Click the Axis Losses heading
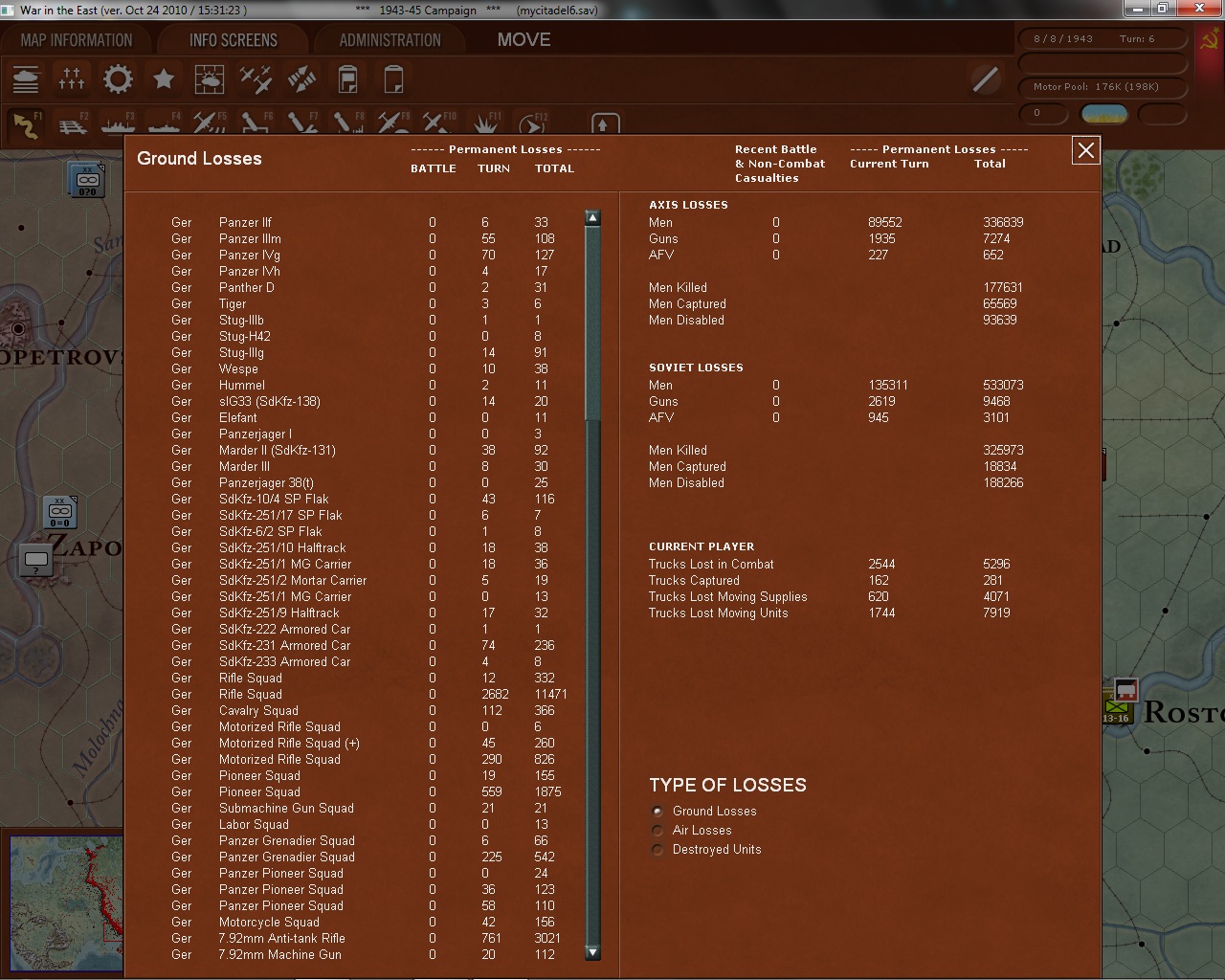1225x980 pixels. coord(688,205)
